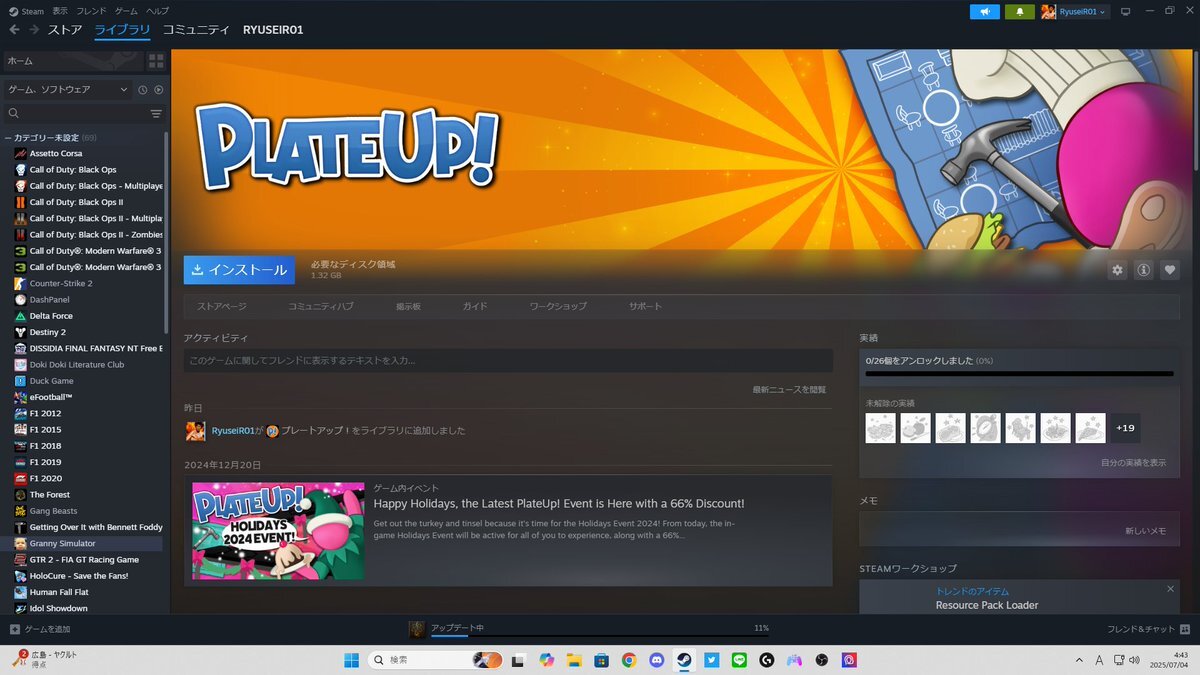Viewport: 1200px width, 675px height.
Task: Open PlateUp! manage gear icon
Action: click(x=1117, y=270)
